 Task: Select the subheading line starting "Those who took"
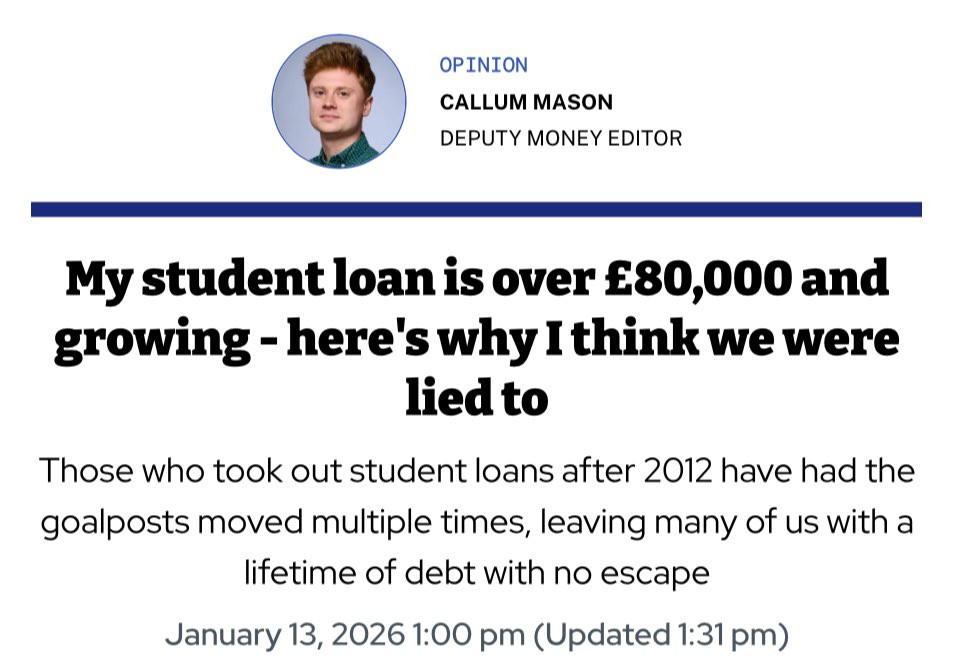pyautogui.click(x=477, y=471)
